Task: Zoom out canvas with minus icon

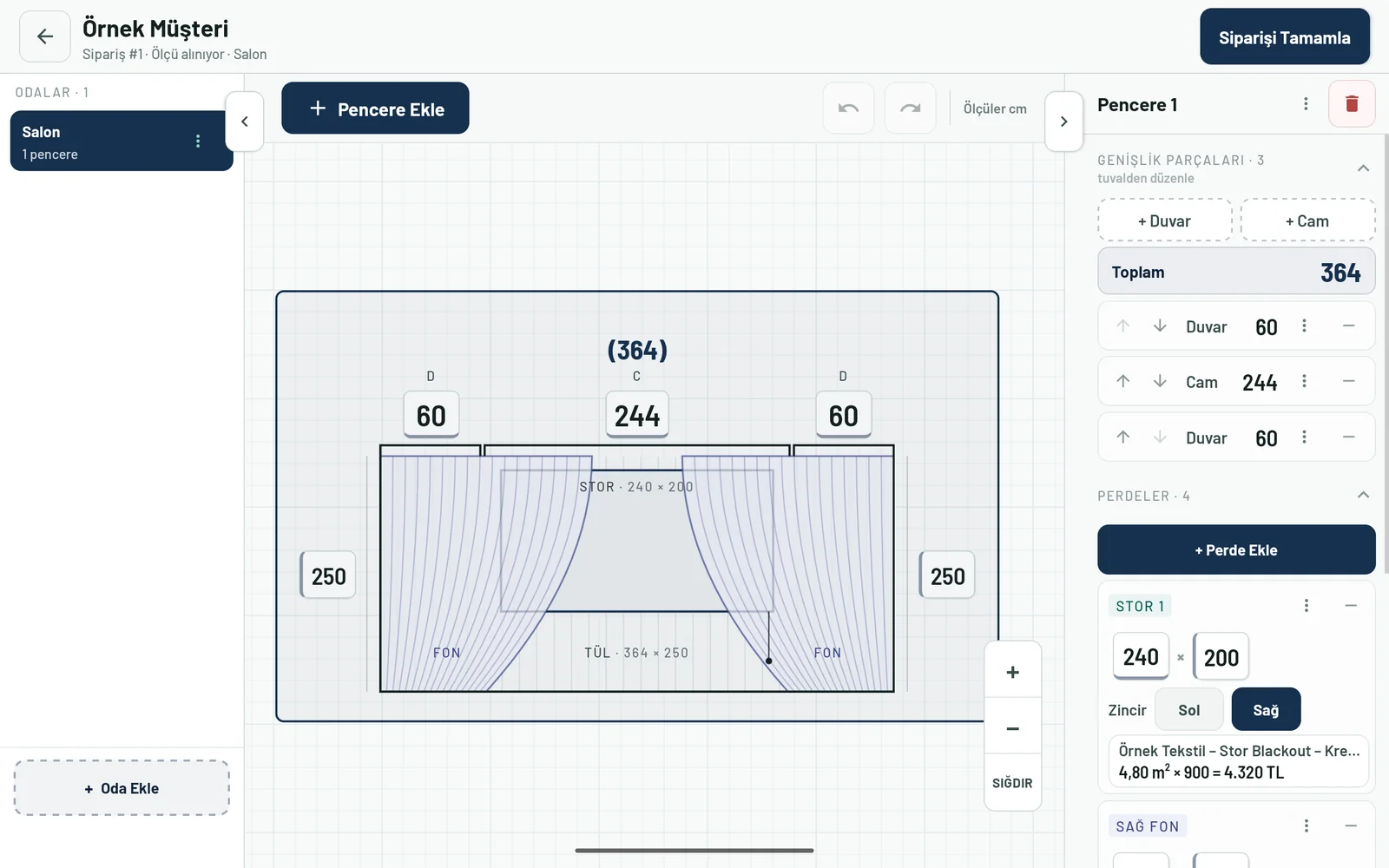Action: coord(1012,728)
